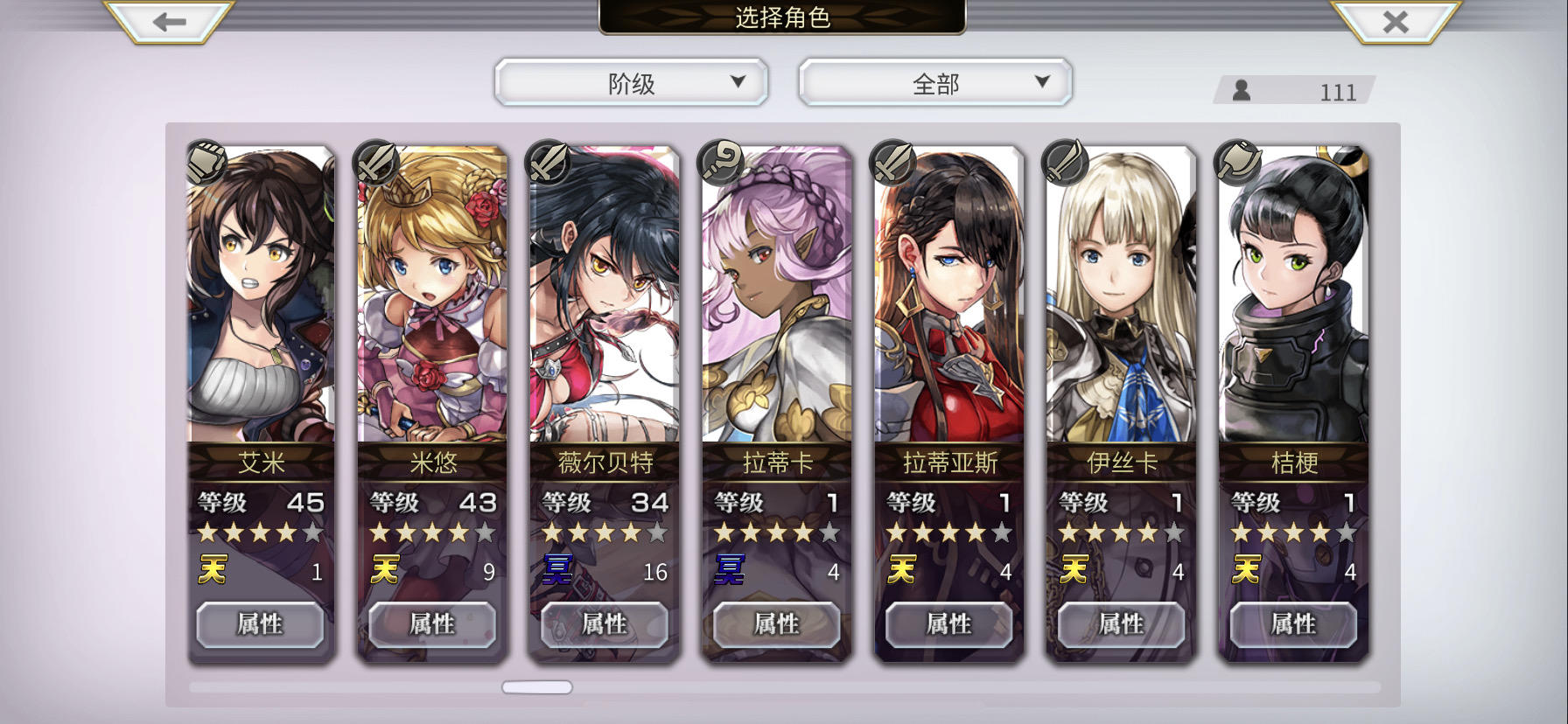Click the staff class icon on 拉蒂卡
The height and width of the screenshot is (724, 1568).
pos(722,162)
